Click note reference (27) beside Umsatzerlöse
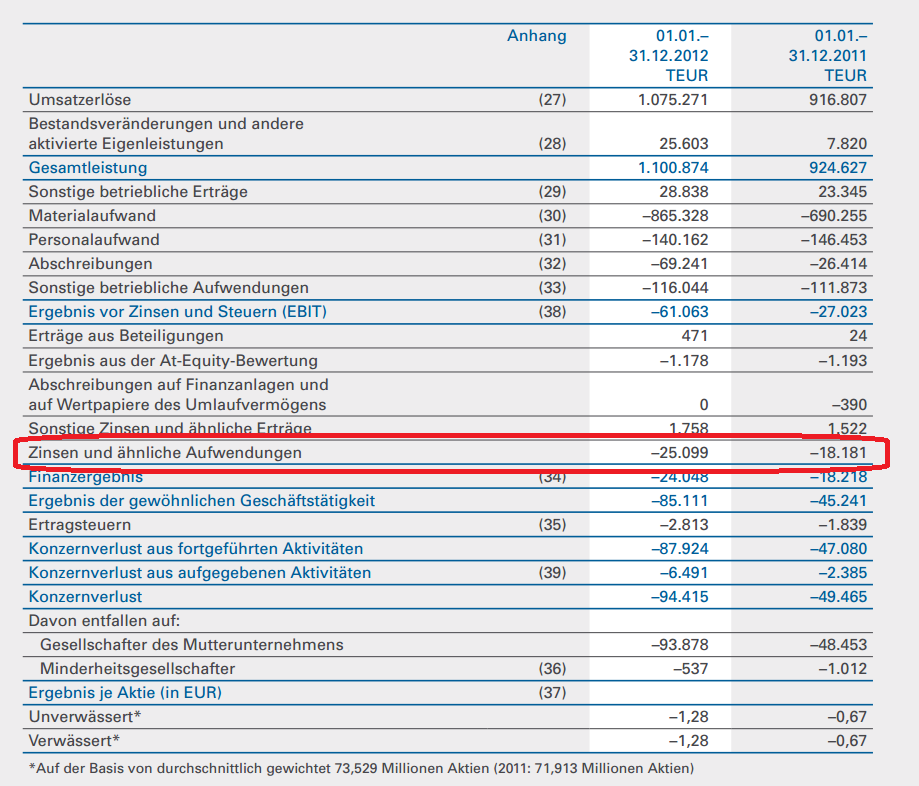 point(552,100)
